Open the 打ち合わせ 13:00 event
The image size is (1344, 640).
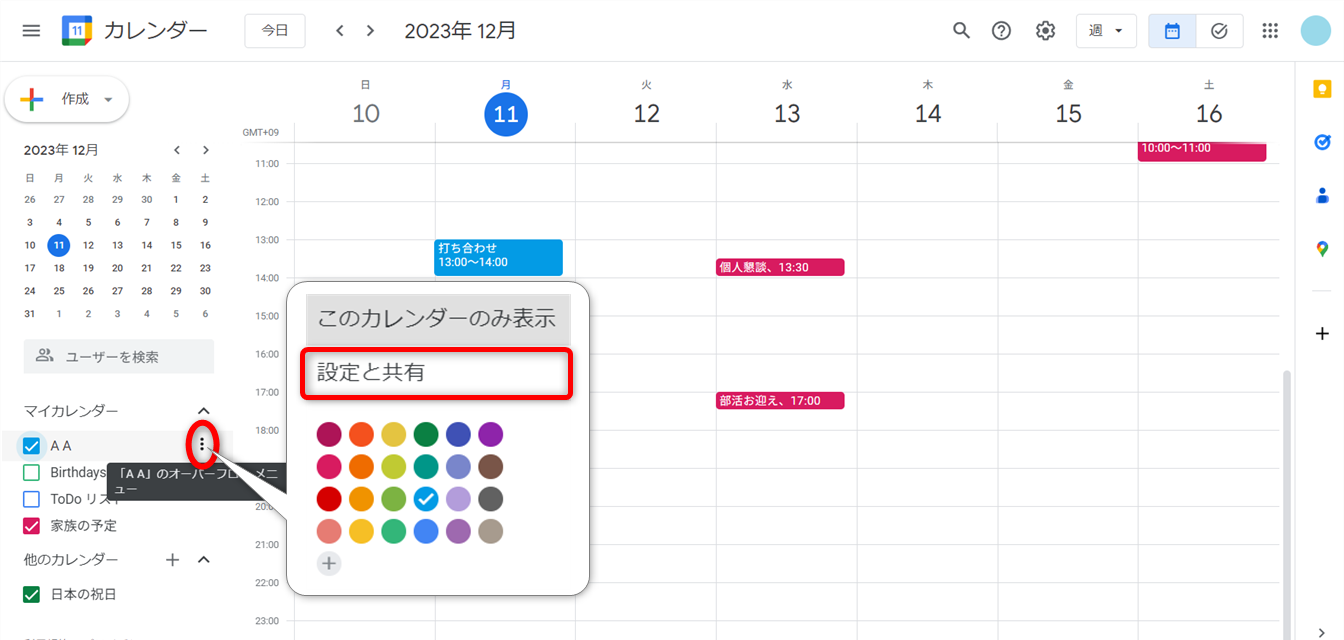pos(499,256)
